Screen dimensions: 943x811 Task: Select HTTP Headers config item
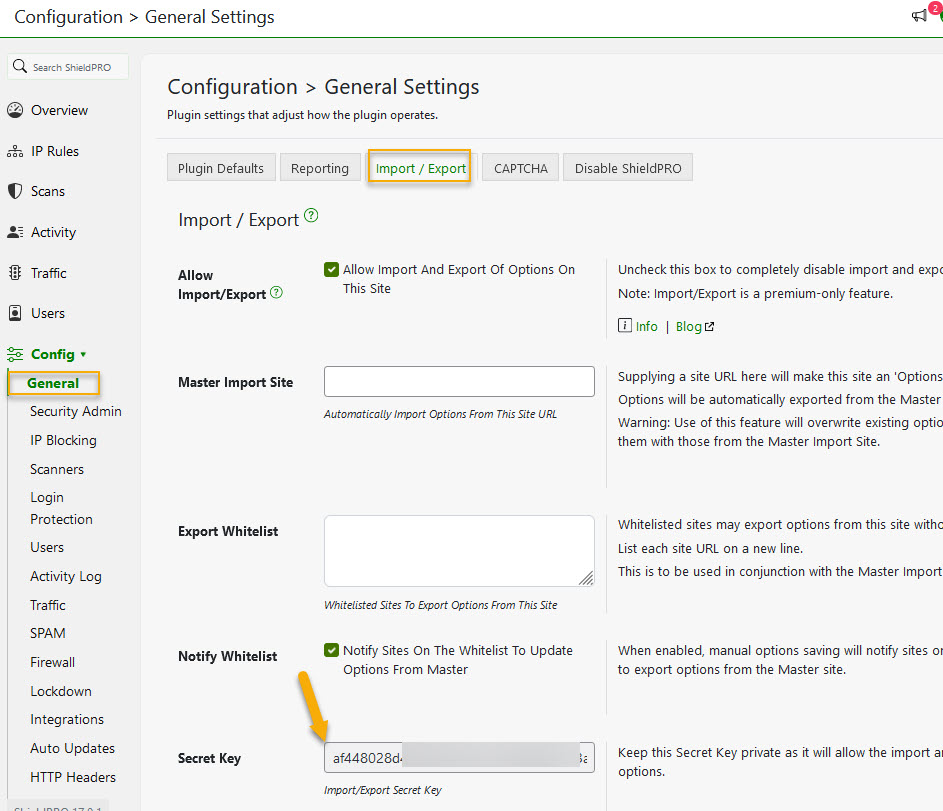coord(73,777)
